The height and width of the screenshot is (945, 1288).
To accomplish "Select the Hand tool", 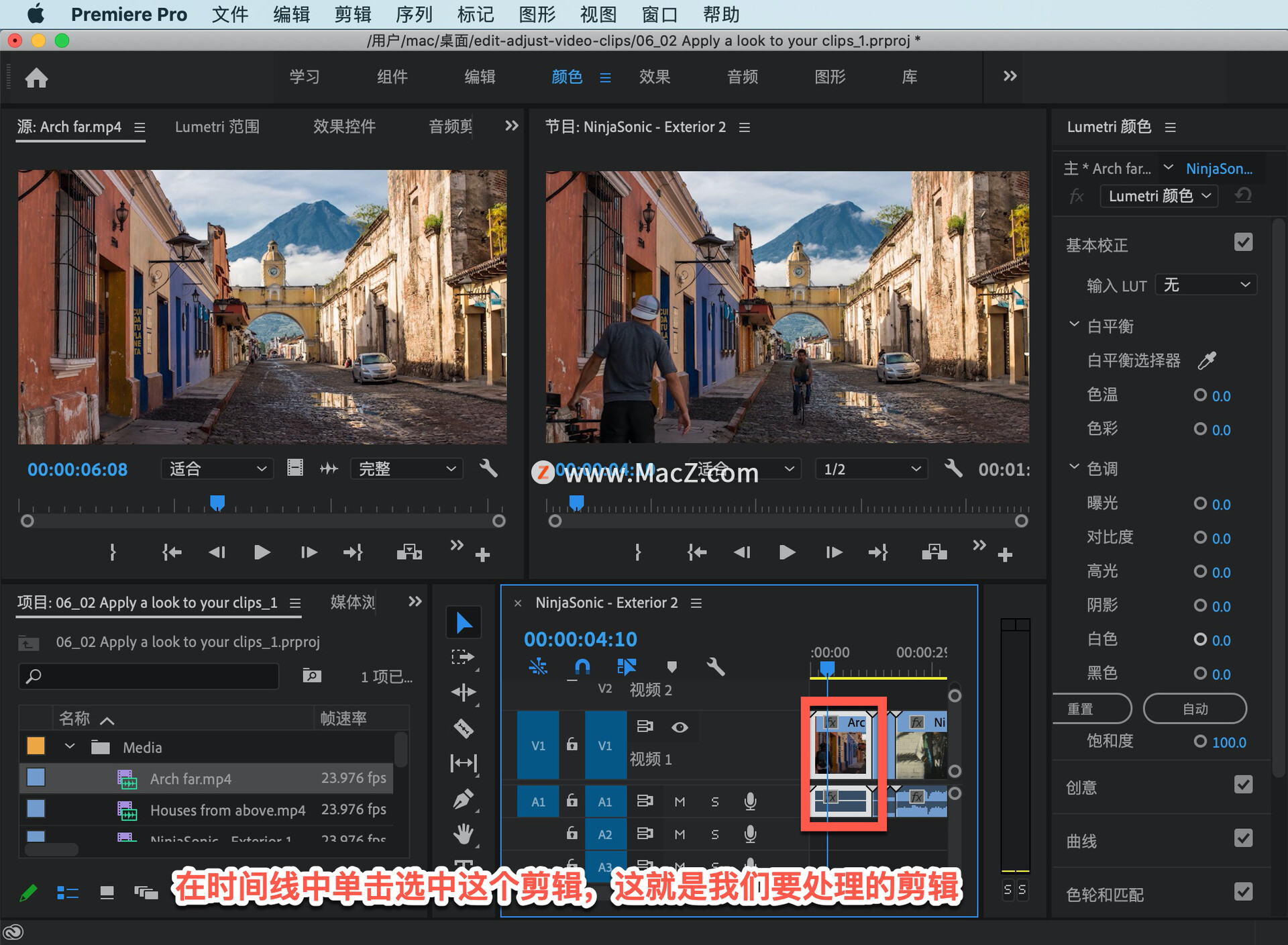I will [x=464, y=834].
